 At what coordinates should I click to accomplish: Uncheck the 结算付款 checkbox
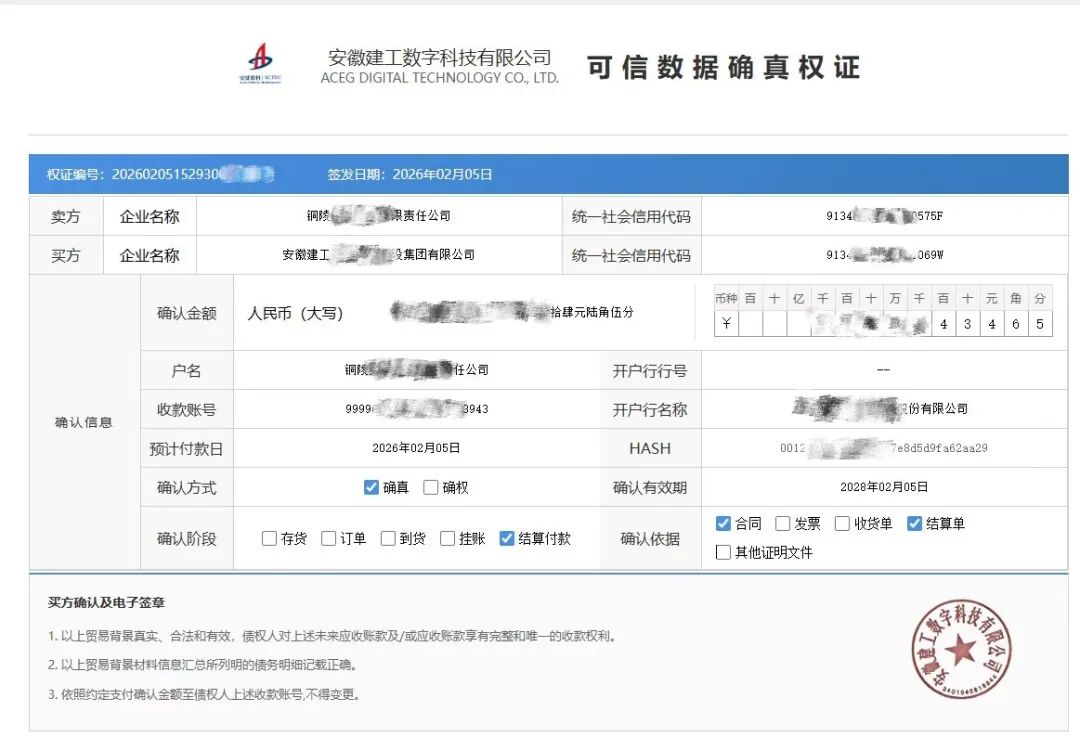507,539
